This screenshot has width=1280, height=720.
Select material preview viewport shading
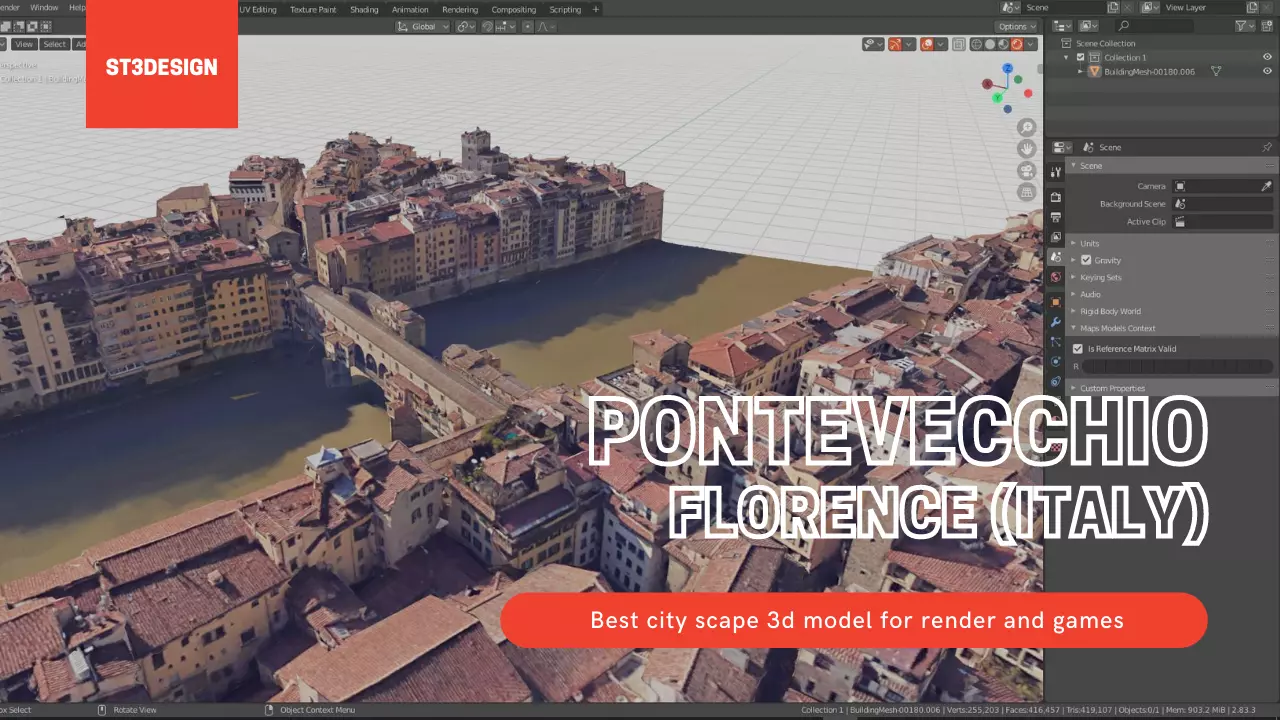1003,44
